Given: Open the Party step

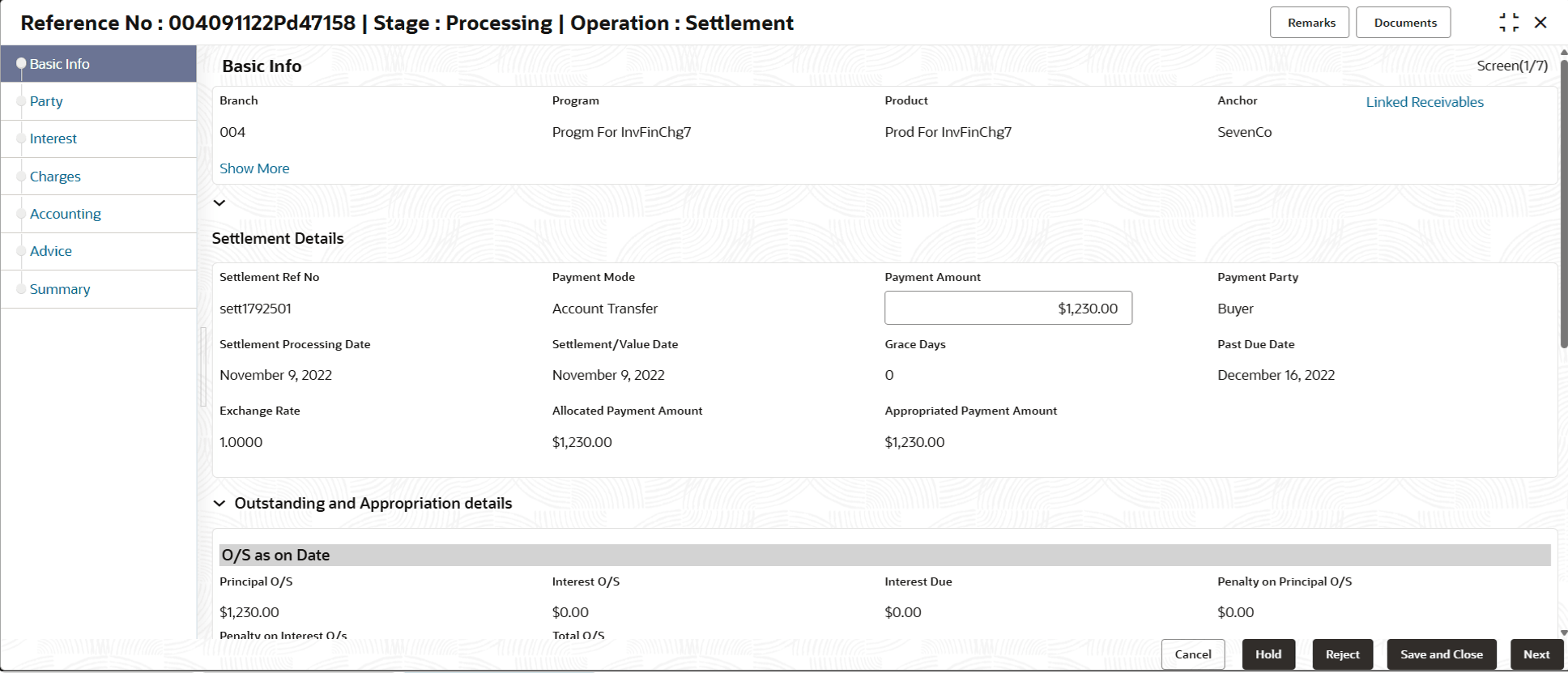Looking at the screenshot, I should coord(46,101).
